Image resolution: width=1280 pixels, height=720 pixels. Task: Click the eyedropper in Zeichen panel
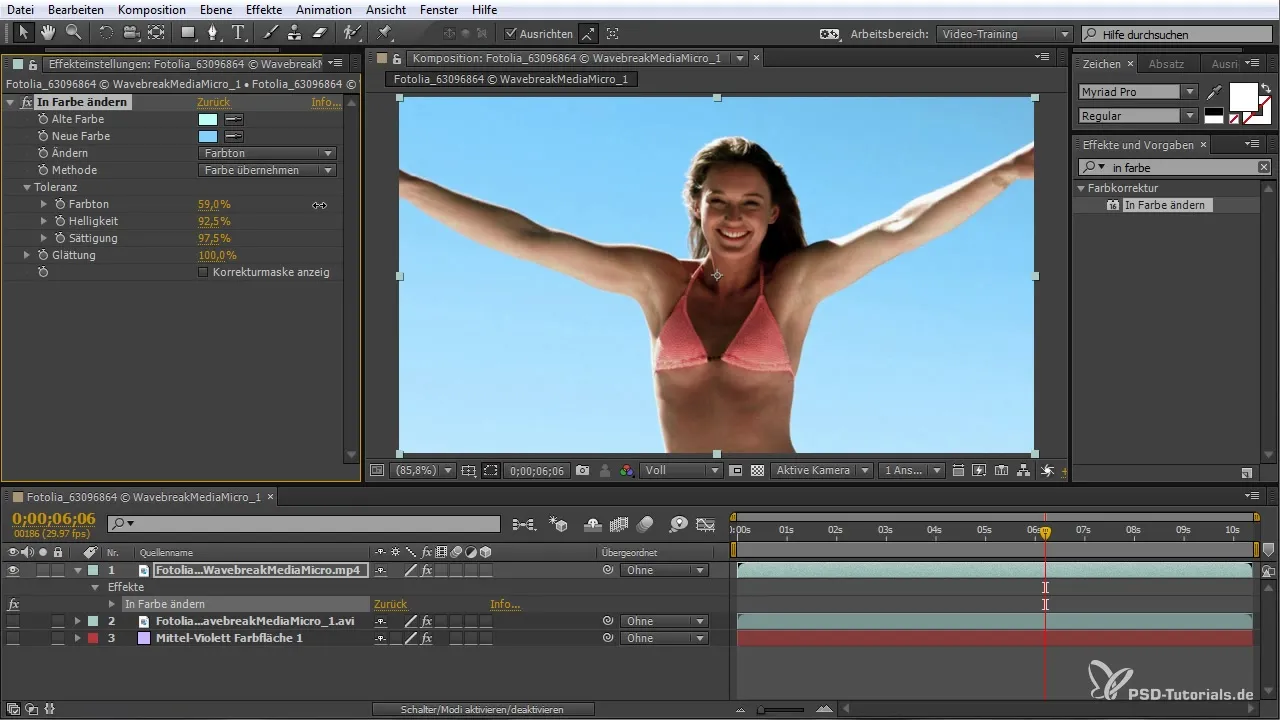pyautogui.click(x=1215, y=92)
